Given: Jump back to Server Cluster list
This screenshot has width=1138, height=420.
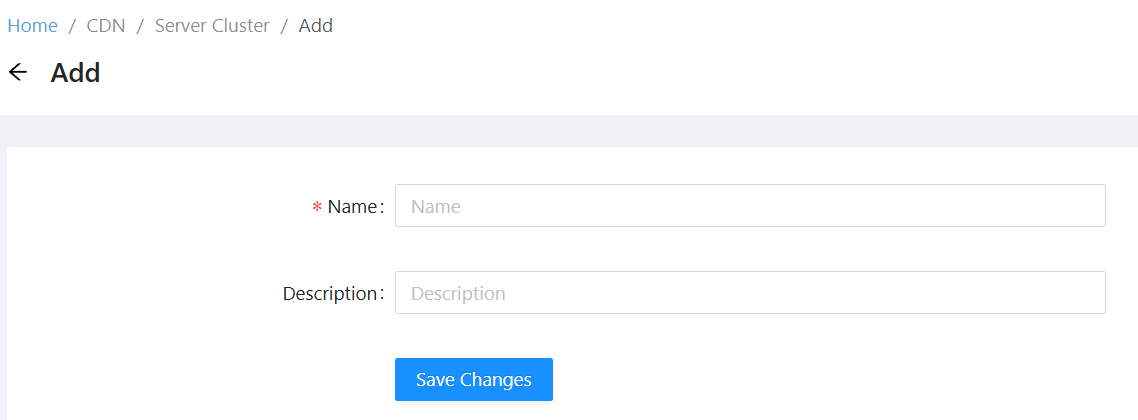Looking at the screenshot, I should point(212,26).
